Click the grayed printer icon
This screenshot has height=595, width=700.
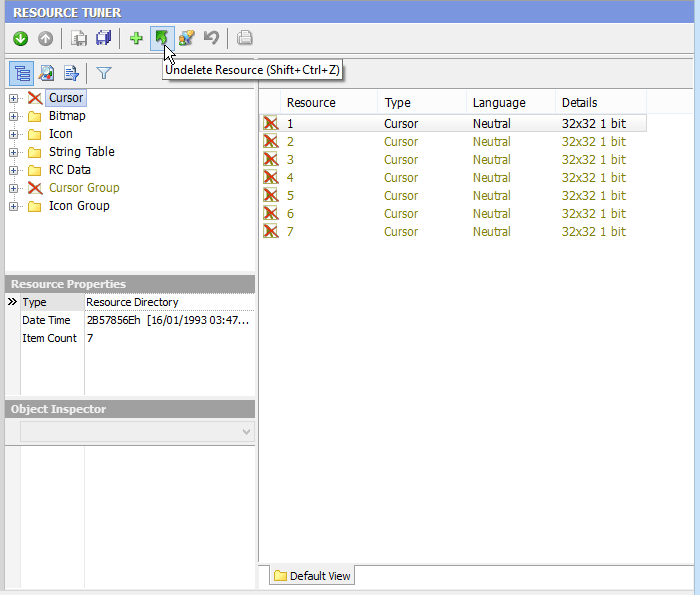click(x=245, y=38)
